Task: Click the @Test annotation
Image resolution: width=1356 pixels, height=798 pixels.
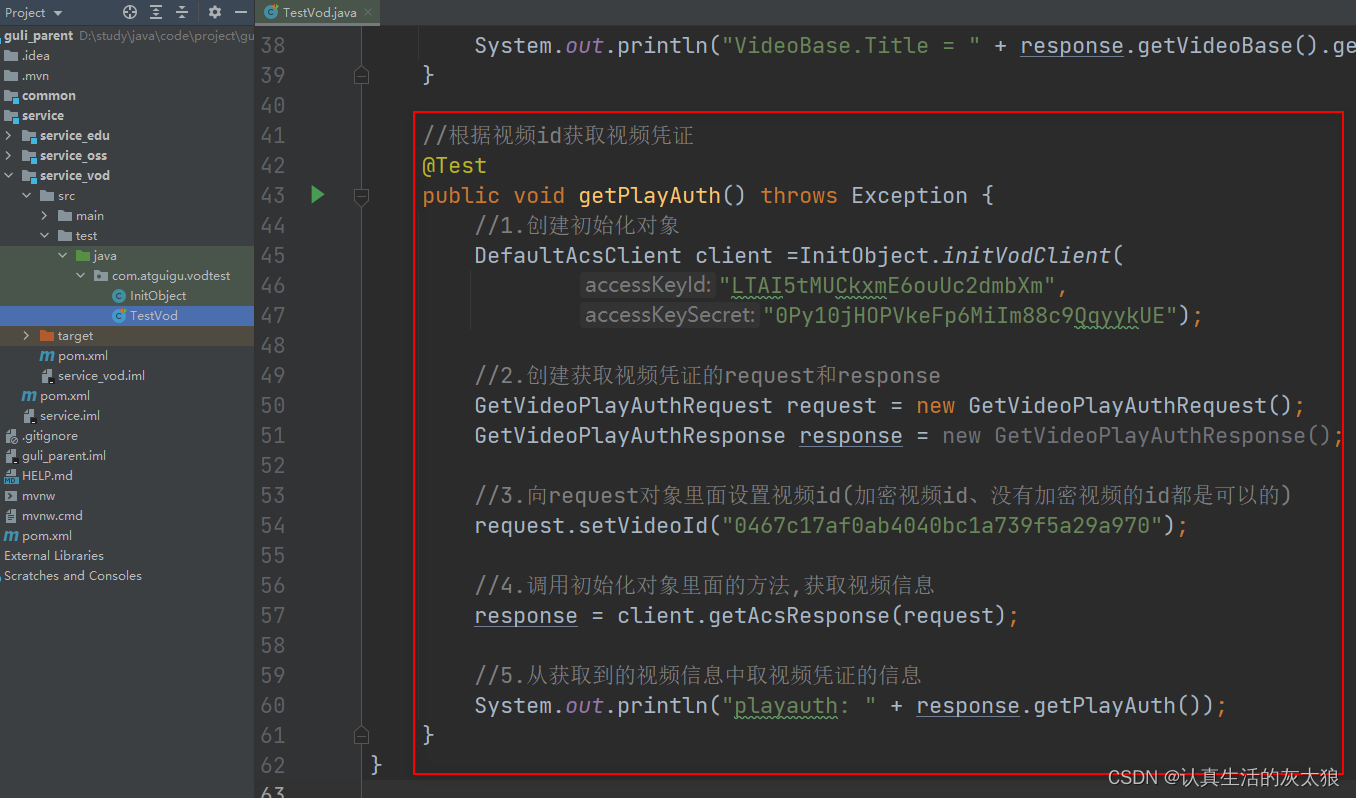Action: [x=455, y=165]
